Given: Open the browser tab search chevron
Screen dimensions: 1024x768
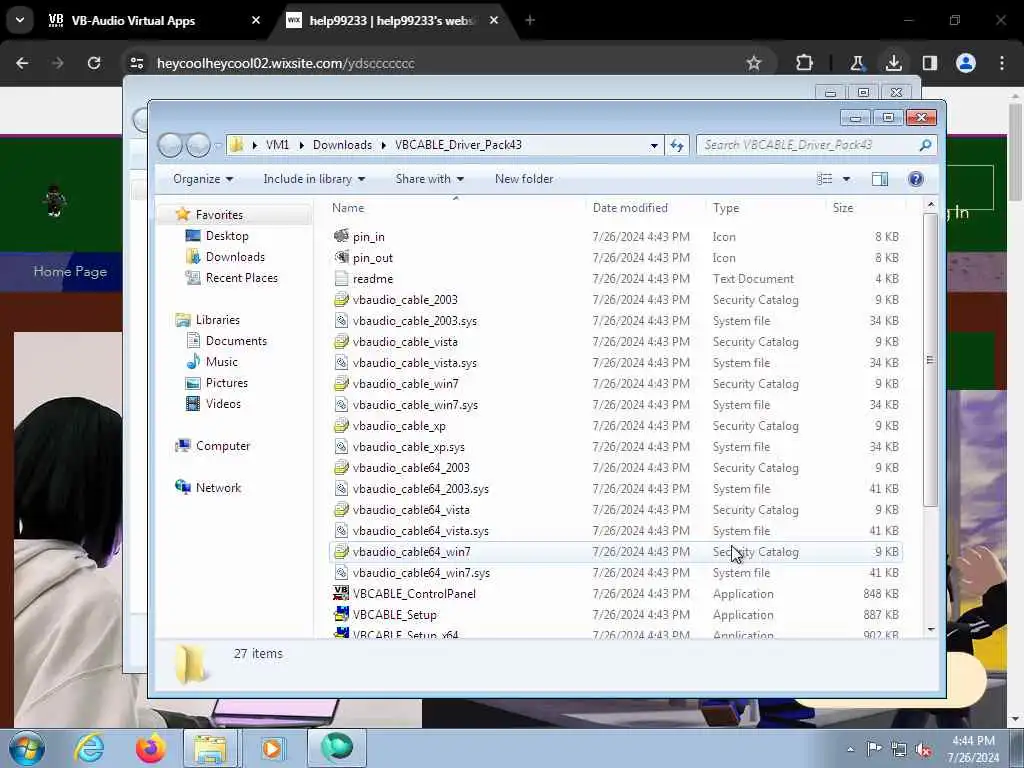Looking at the screenshot, I should coord(20,20).
